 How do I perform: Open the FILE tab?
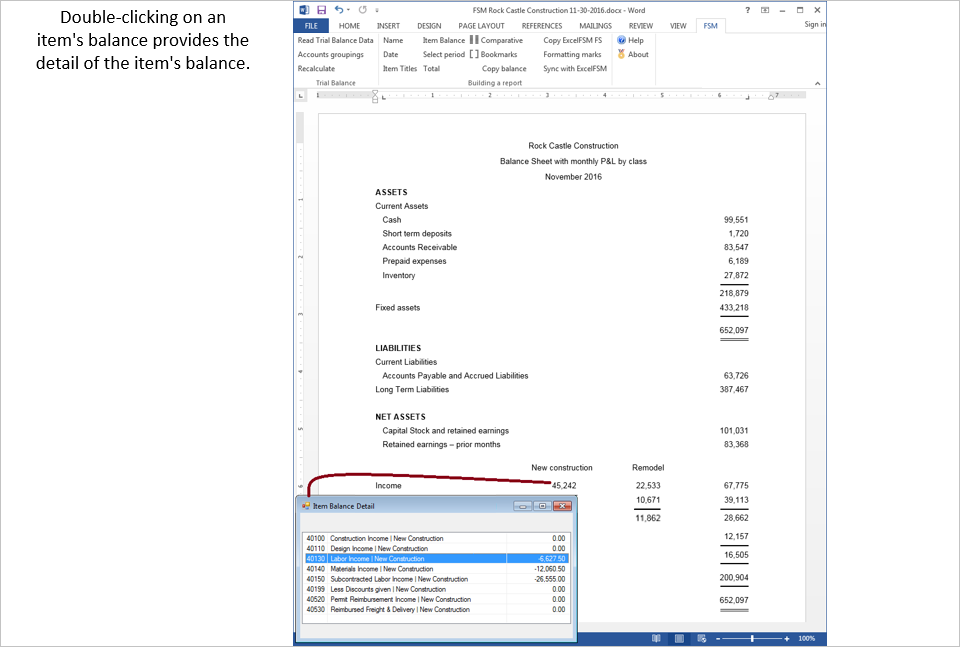311,26
